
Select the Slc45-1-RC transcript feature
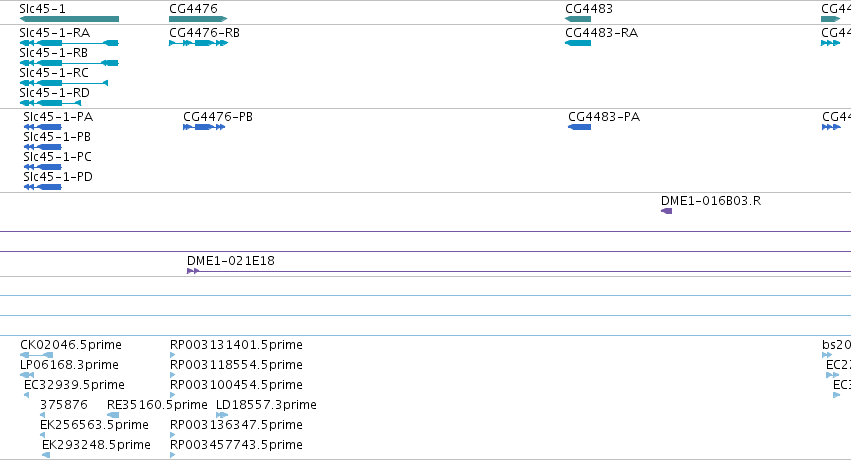pyautogui.click(x=63, y=83)
